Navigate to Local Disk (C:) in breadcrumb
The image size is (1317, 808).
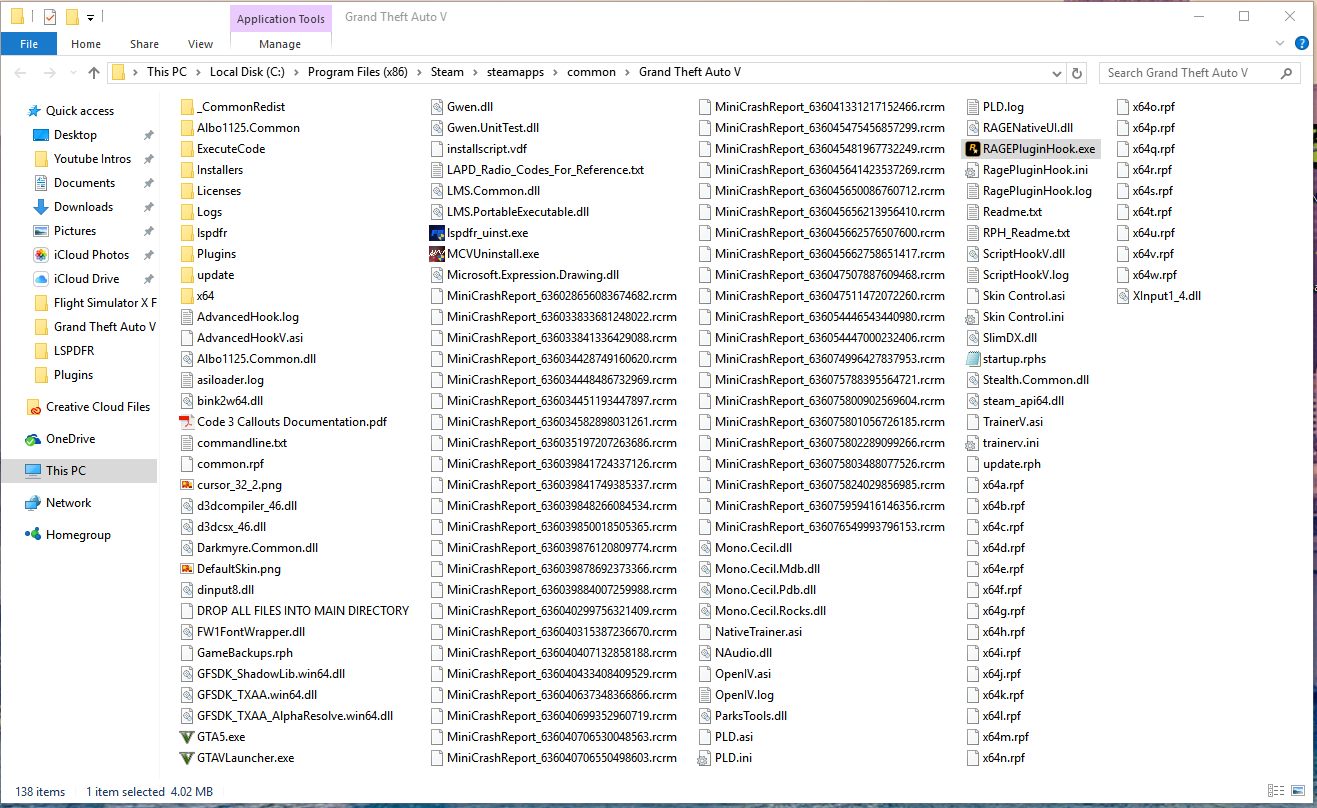[x=246, y=72]
